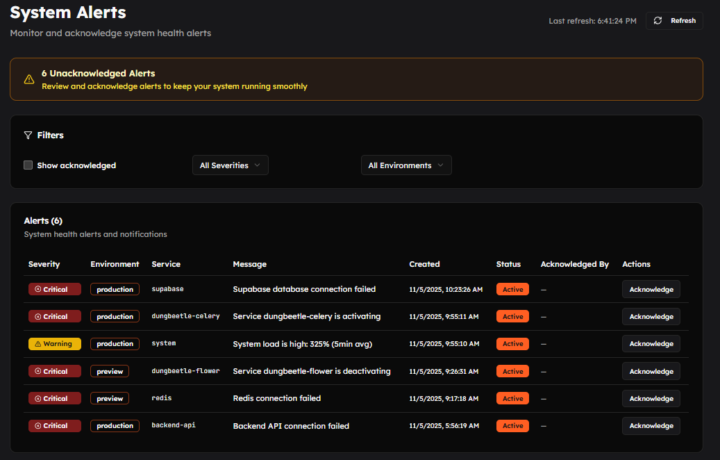Click the Created column header
This screenshot has width=720, height=460.
424,264
